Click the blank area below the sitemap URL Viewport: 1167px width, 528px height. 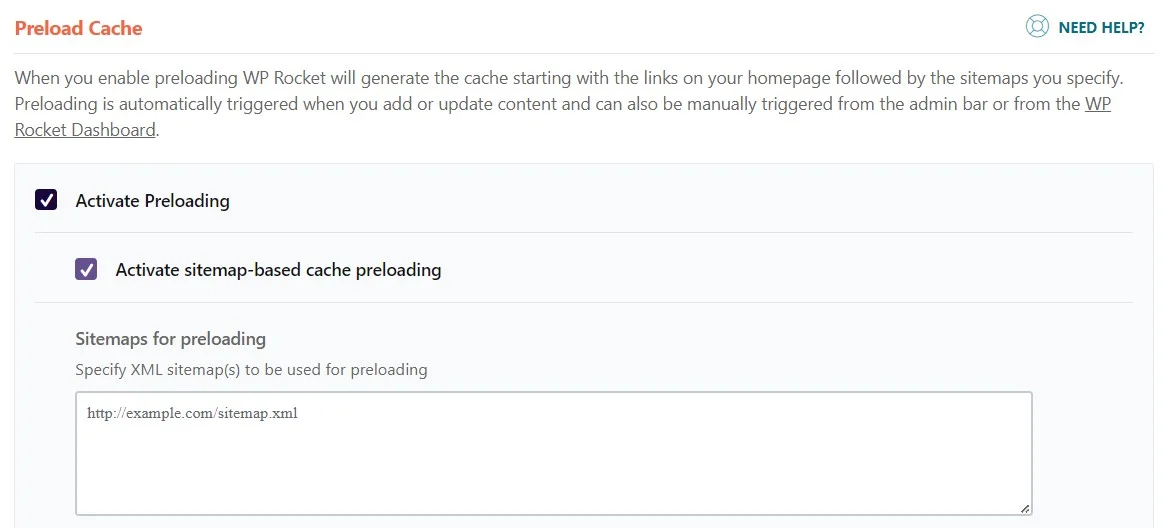pyautogui.click(x=554, y=469)
